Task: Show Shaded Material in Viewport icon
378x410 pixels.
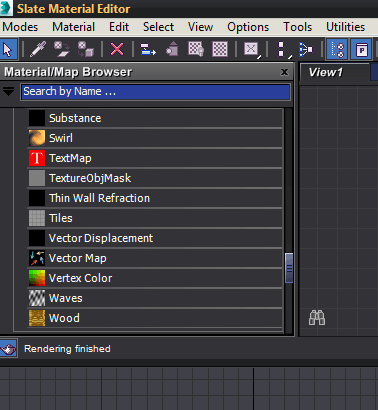Action: [196, 49]
